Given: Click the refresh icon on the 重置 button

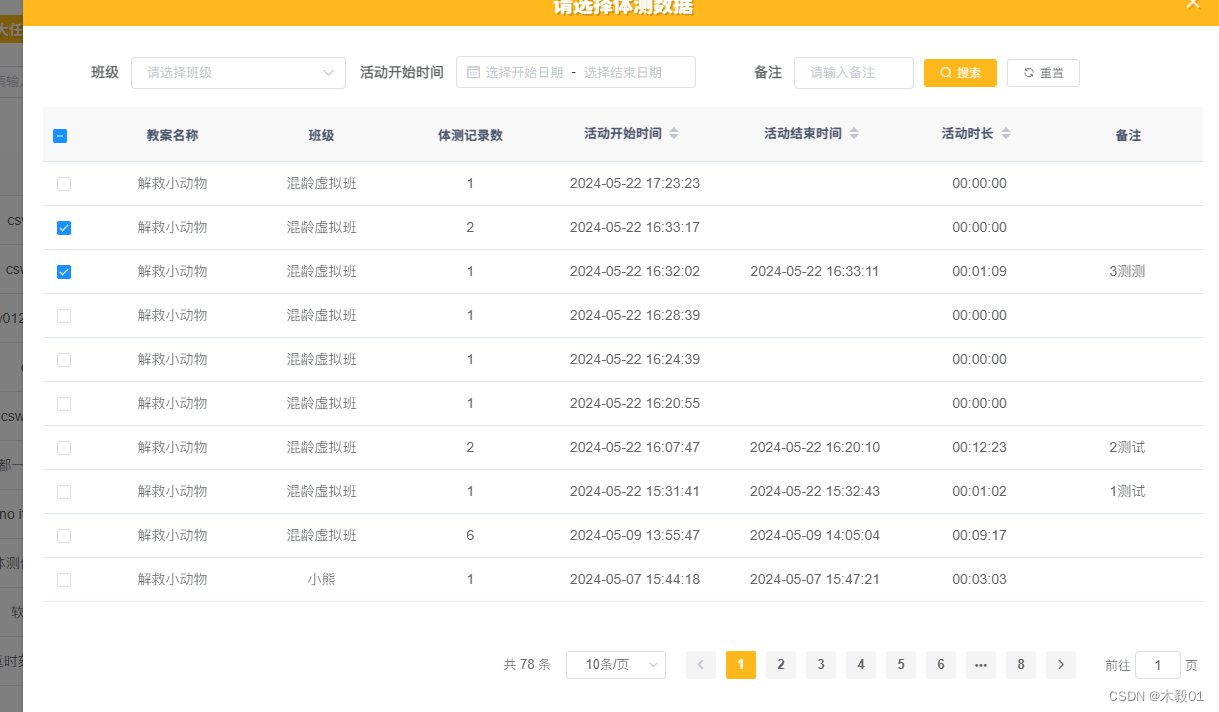Looking at the screenshot, I should tap(1027, 72).
